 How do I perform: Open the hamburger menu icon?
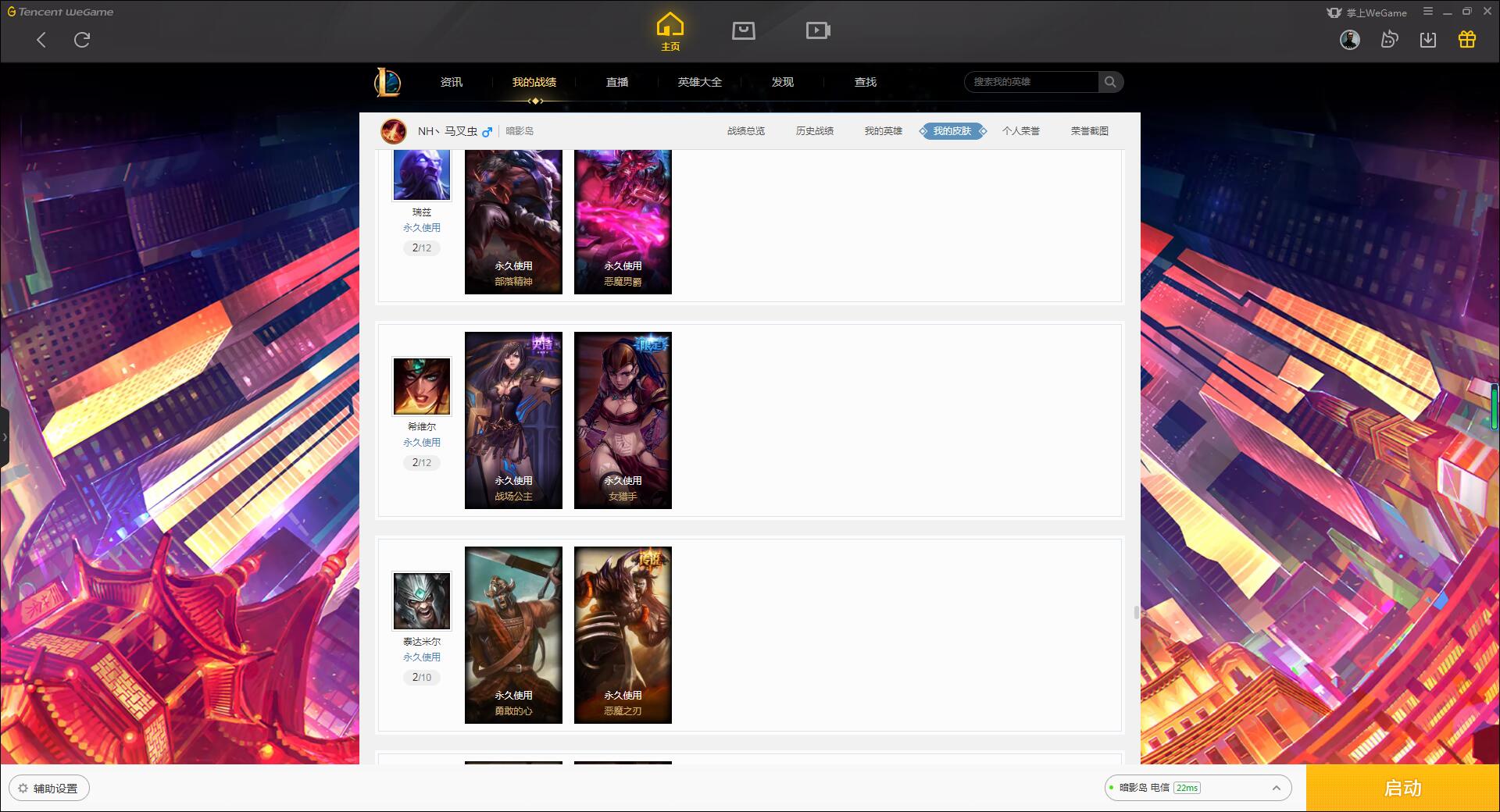pyautogui.click(x=1428, y=12)
